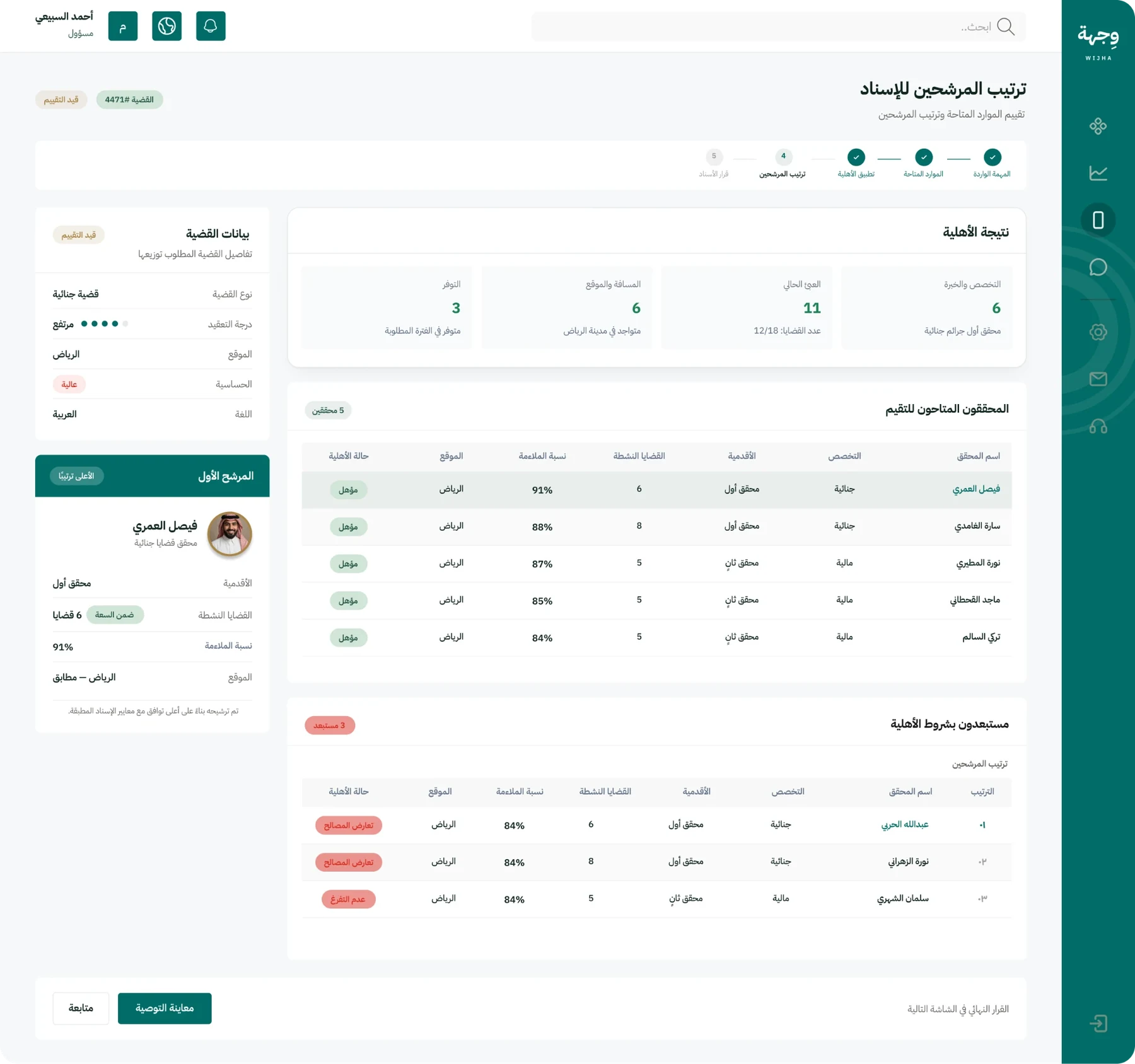Open the chat bubble icon in sidebar
This screenshot has width=1135, height=1064.
coord(1098,267)
